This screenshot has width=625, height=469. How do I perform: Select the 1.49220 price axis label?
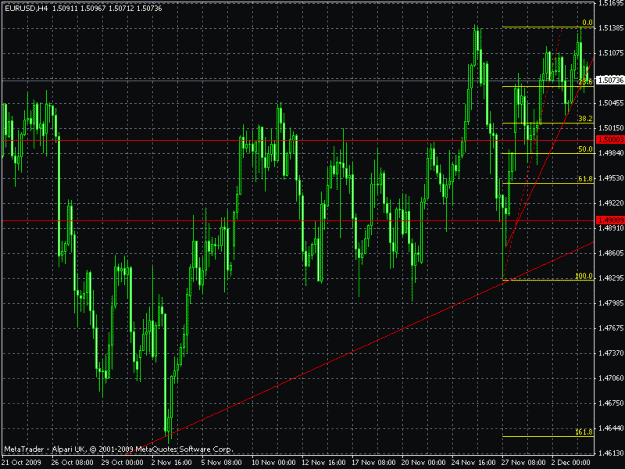click(x=611, y=203)
